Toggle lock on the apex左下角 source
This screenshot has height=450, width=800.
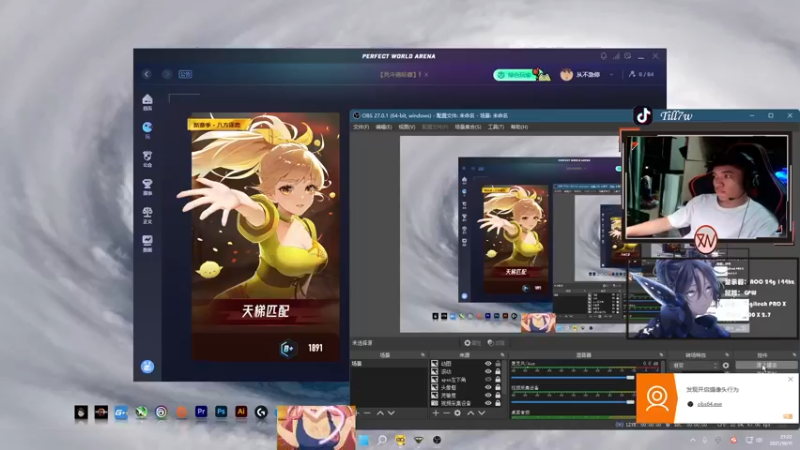[x=498, y=380]
